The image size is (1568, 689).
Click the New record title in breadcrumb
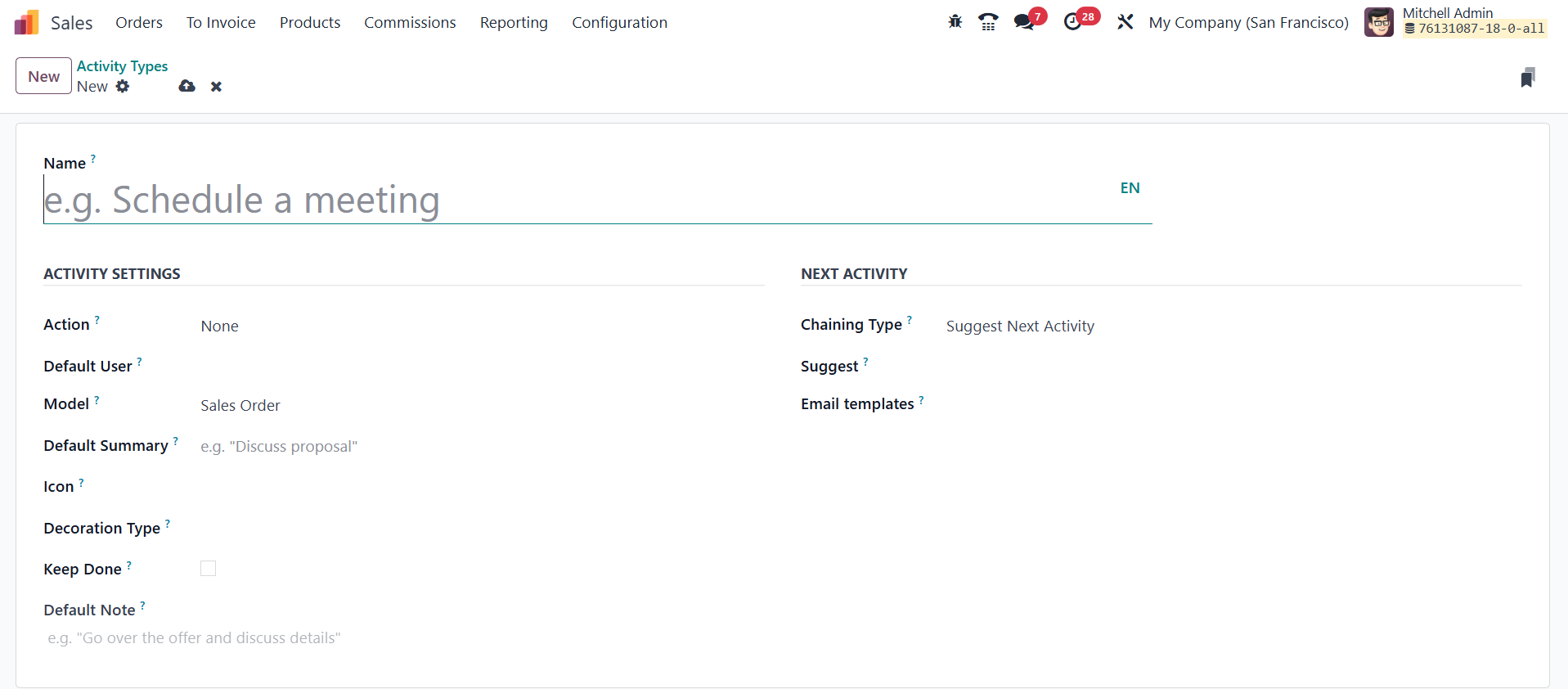92,87
